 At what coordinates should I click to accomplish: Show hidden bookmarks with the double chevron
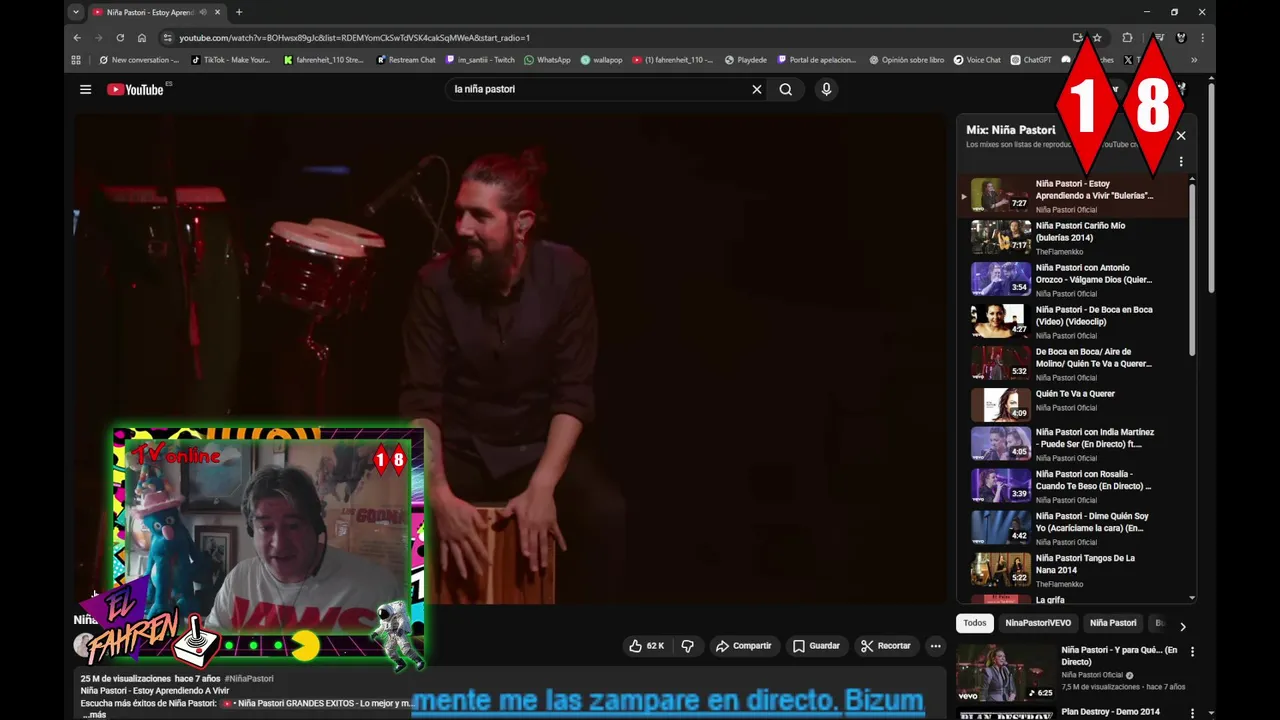tap(1193, 60)
